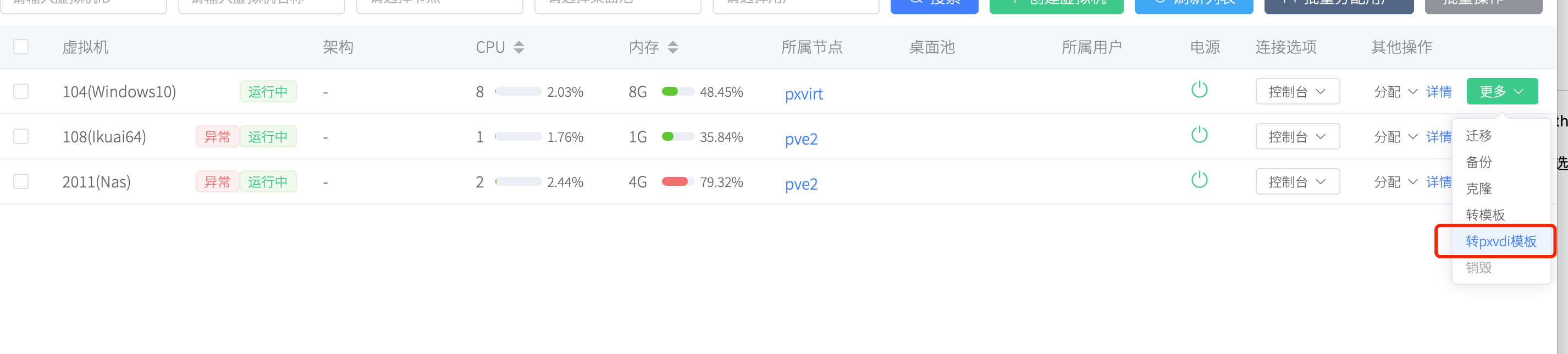Sort the table by 内存 column arrows
Image resolution: width=1568 pixels, height=354 pixels.
[672, 47]
